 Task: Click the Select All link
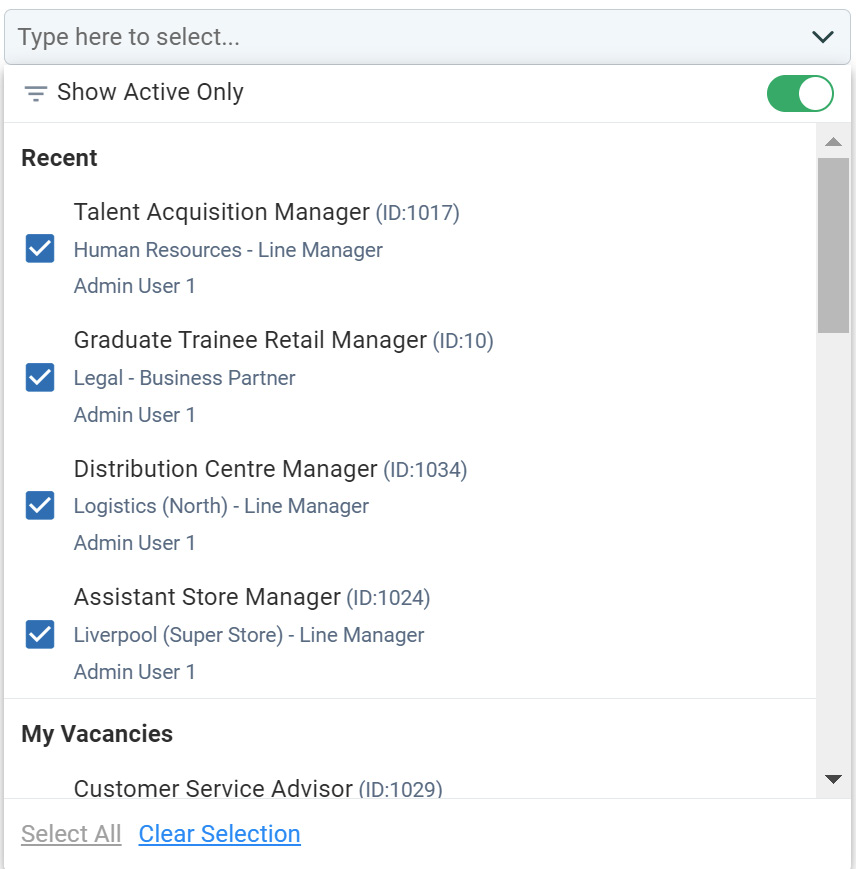coord(71,834)
